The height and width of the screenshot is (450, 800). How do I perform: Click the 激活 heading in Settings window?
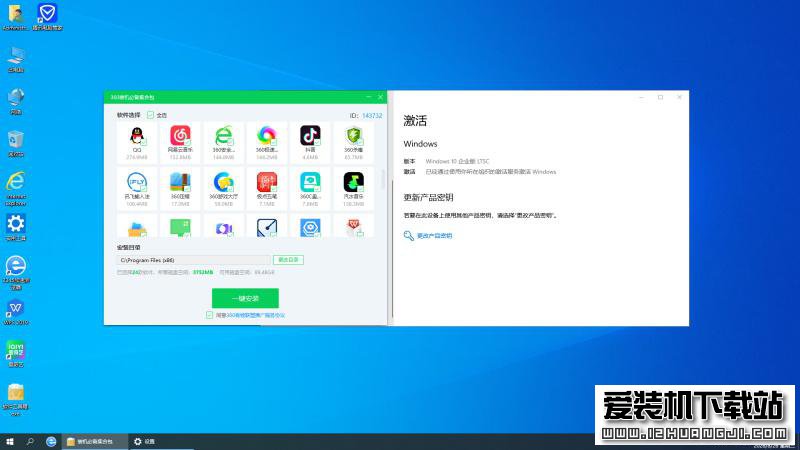pyautogui.click(x=415, y=121)
